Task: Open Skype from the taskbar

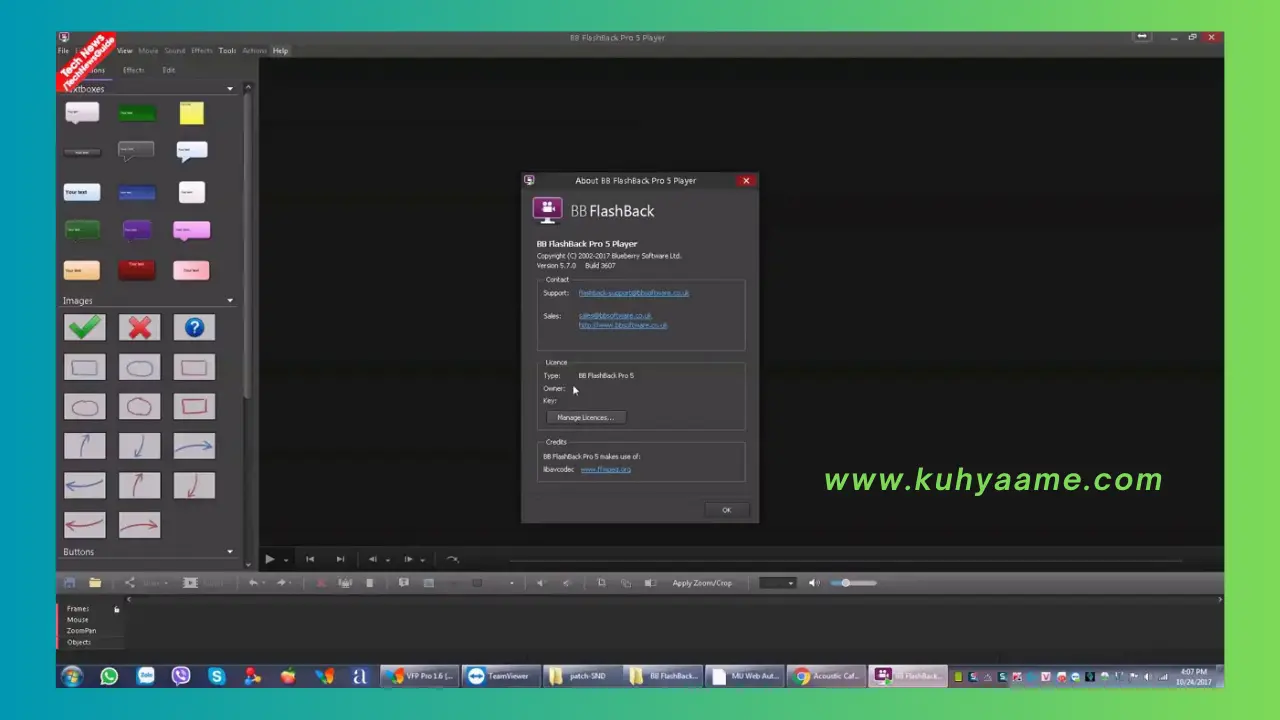Action: tap(217, 676)
